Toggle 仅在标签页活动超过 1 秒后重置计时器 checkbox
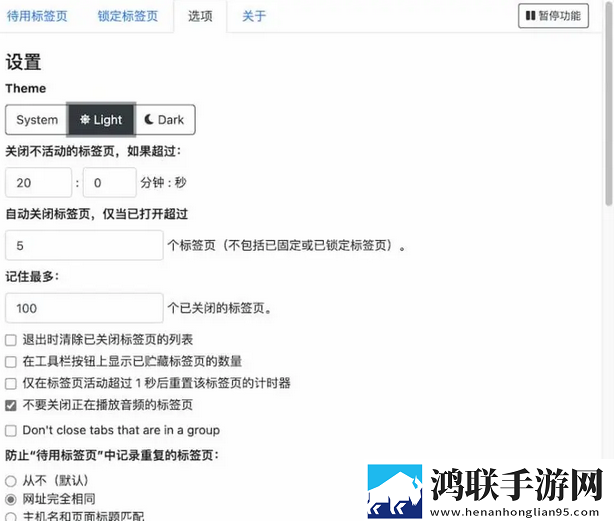This screenshot has width=614, height=524. [11, 383]
